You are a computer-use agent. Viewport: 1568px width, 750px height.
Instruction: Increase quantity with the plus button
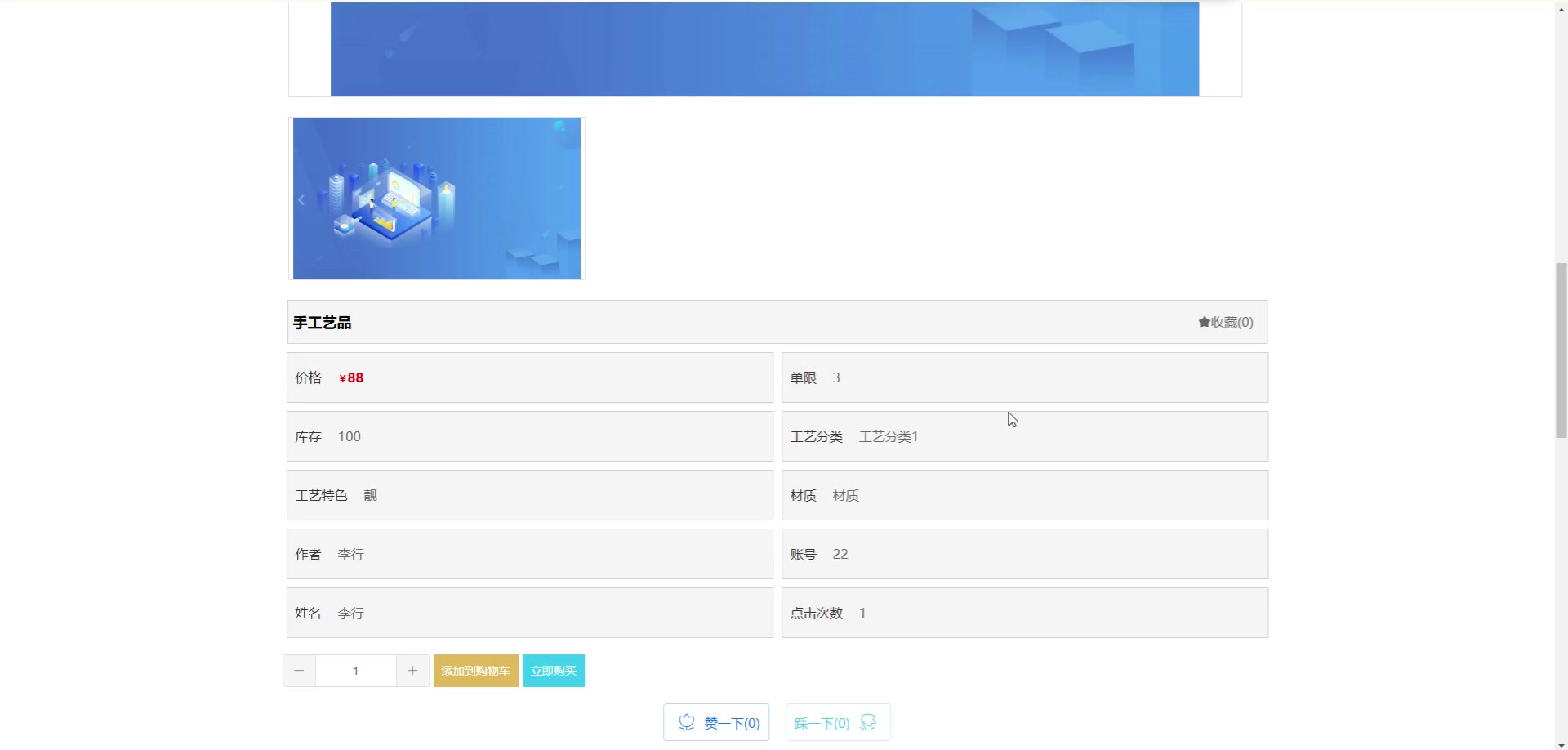point(412,671)
